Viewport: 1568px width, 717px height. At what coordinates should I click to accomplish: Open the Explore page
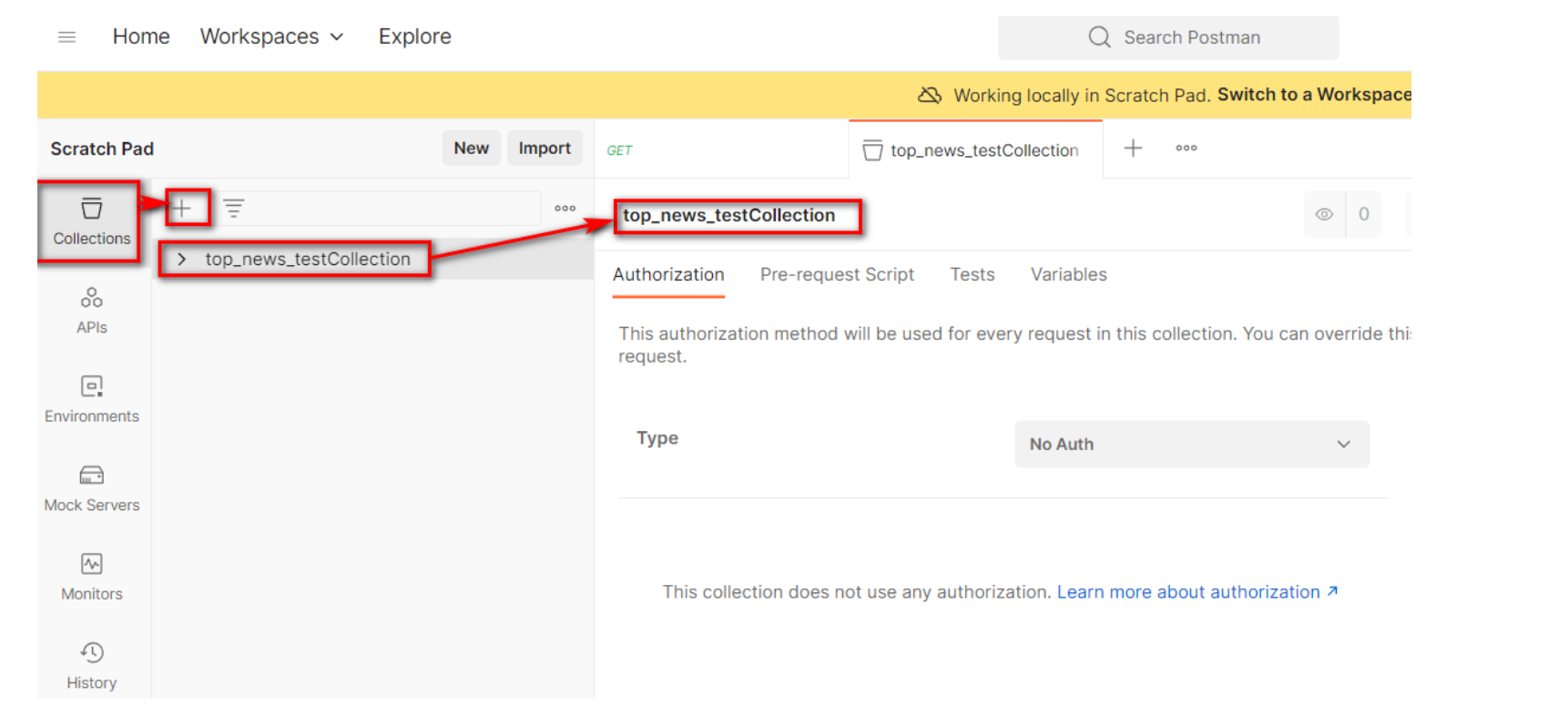[415, 36]
